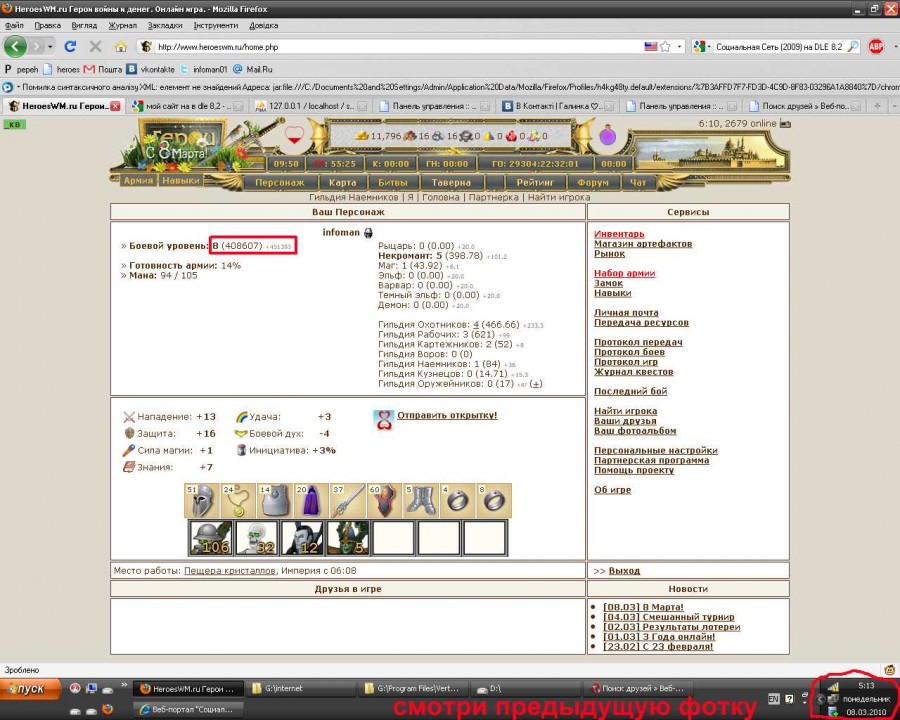Viewport: 900px width, 720px height.
Task: Open the Рейтинг game menu
Action: pyautogui.click(x=535, y=183)
